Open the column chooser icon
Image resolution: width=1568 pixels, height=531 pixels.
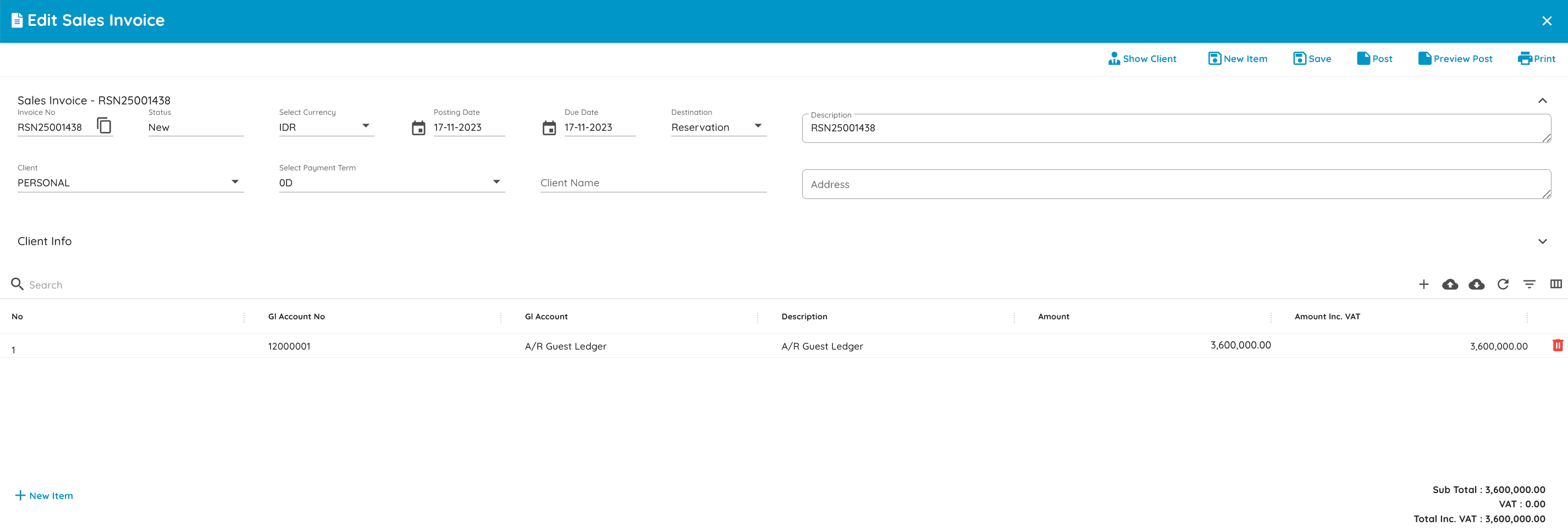pyautogui.click(x=1555, y=284)
